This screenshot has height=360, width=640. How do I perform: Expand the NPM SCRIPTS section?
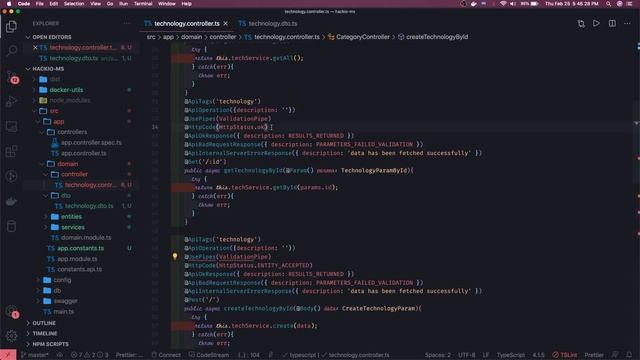[50, 344]
